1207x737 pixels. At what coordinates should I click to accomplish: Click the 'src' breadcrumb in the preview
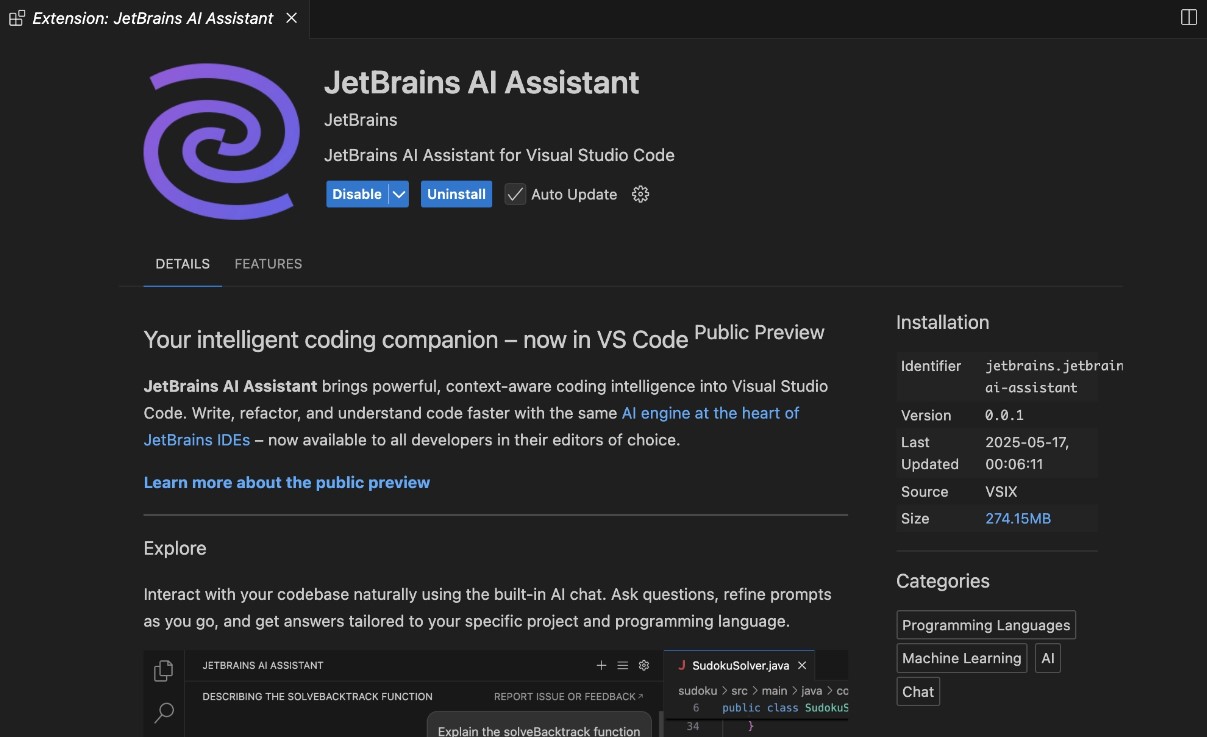click(x=740, y=691)
